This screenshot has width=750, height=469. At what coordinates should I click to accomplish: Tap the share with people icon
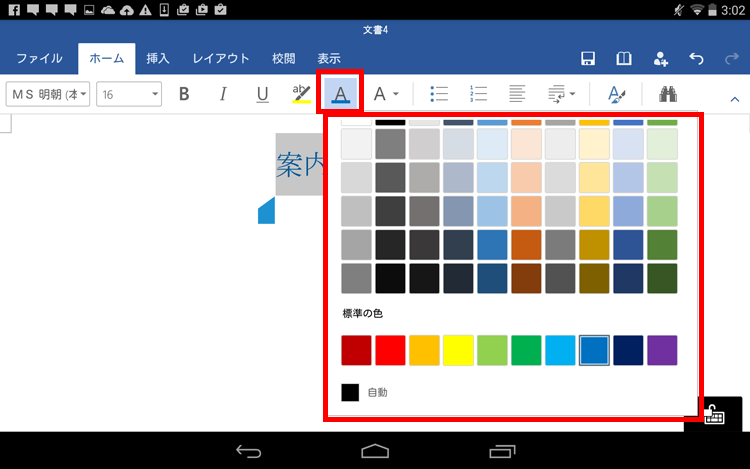pos(660,59)
